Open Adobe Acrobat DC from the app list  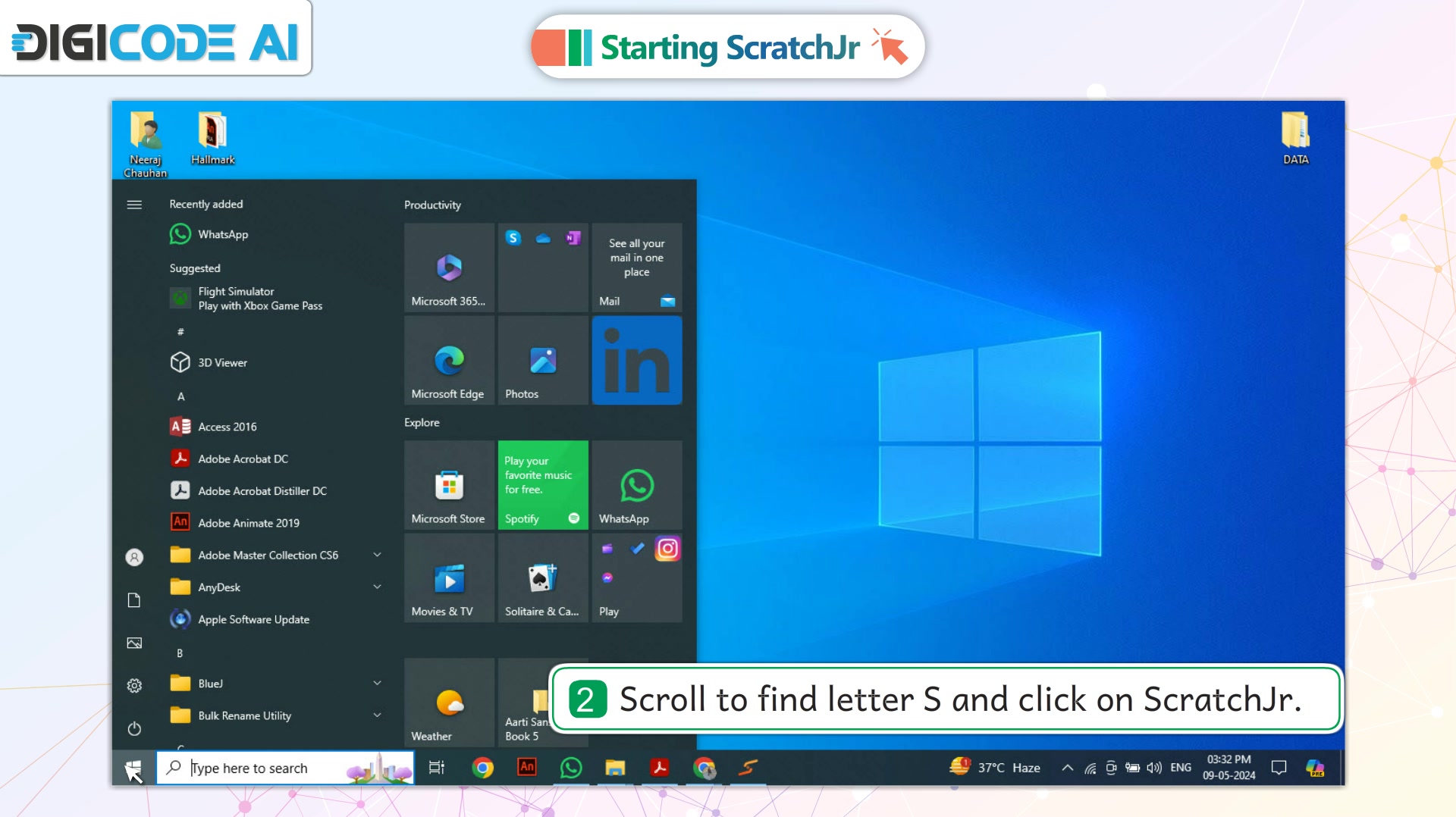(x=229, y=459)
